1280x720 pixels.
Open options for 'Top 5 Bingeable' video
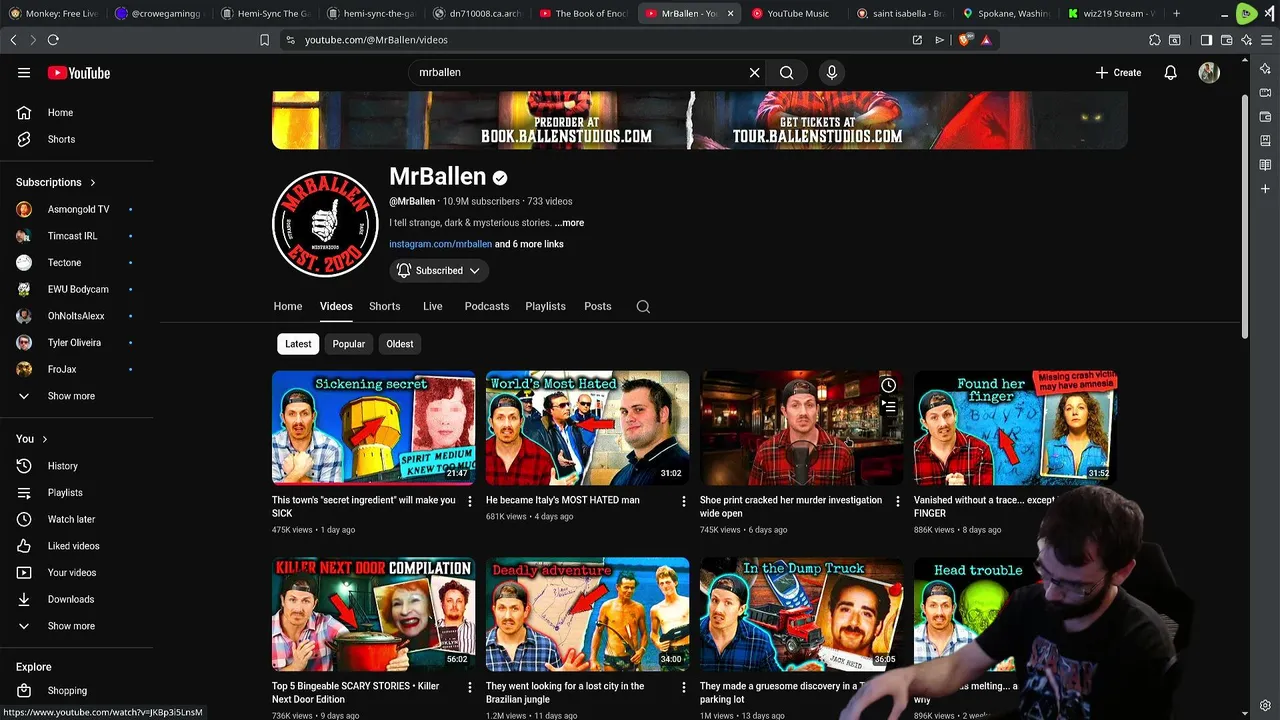[470, 687]
